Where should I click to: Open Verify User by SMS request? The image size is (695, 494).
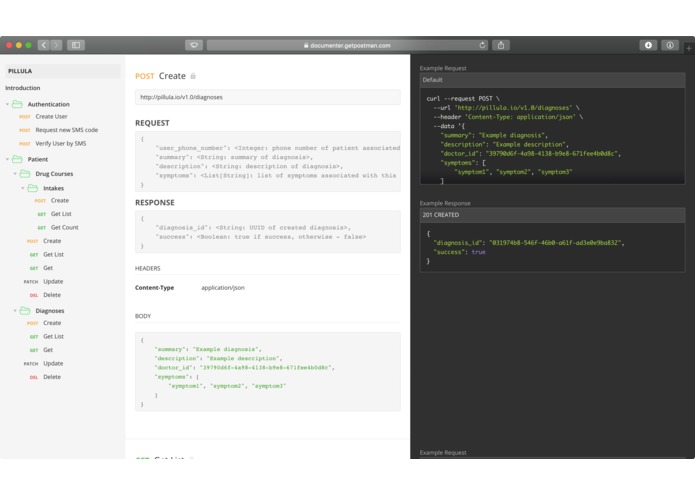coord(61,144)
